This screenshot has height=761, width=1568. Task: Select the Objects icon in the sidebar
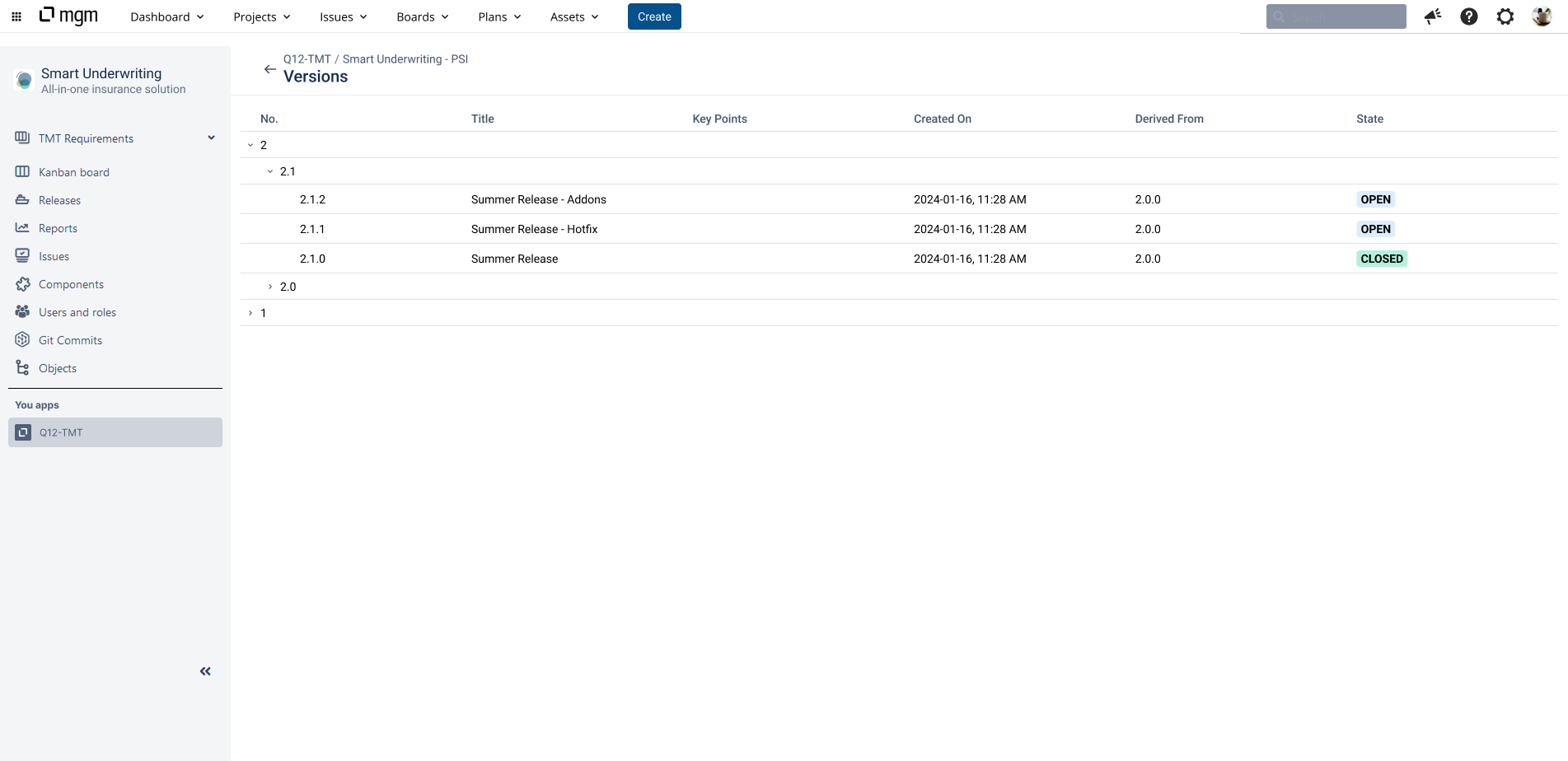coord(21,367)
